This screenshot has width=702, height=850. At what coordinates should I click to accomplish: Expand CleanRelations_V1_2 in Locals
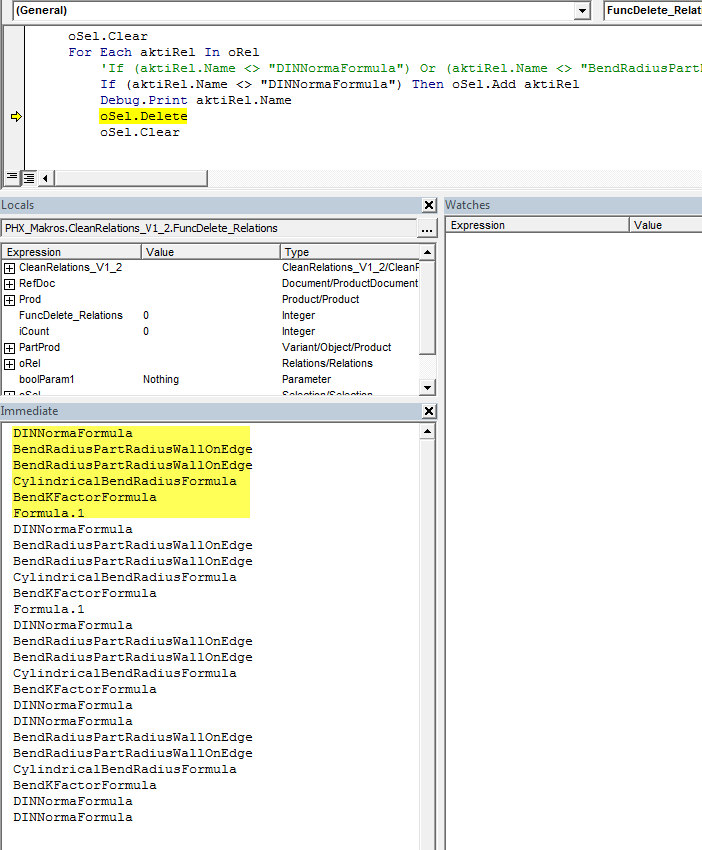(9, 268)
